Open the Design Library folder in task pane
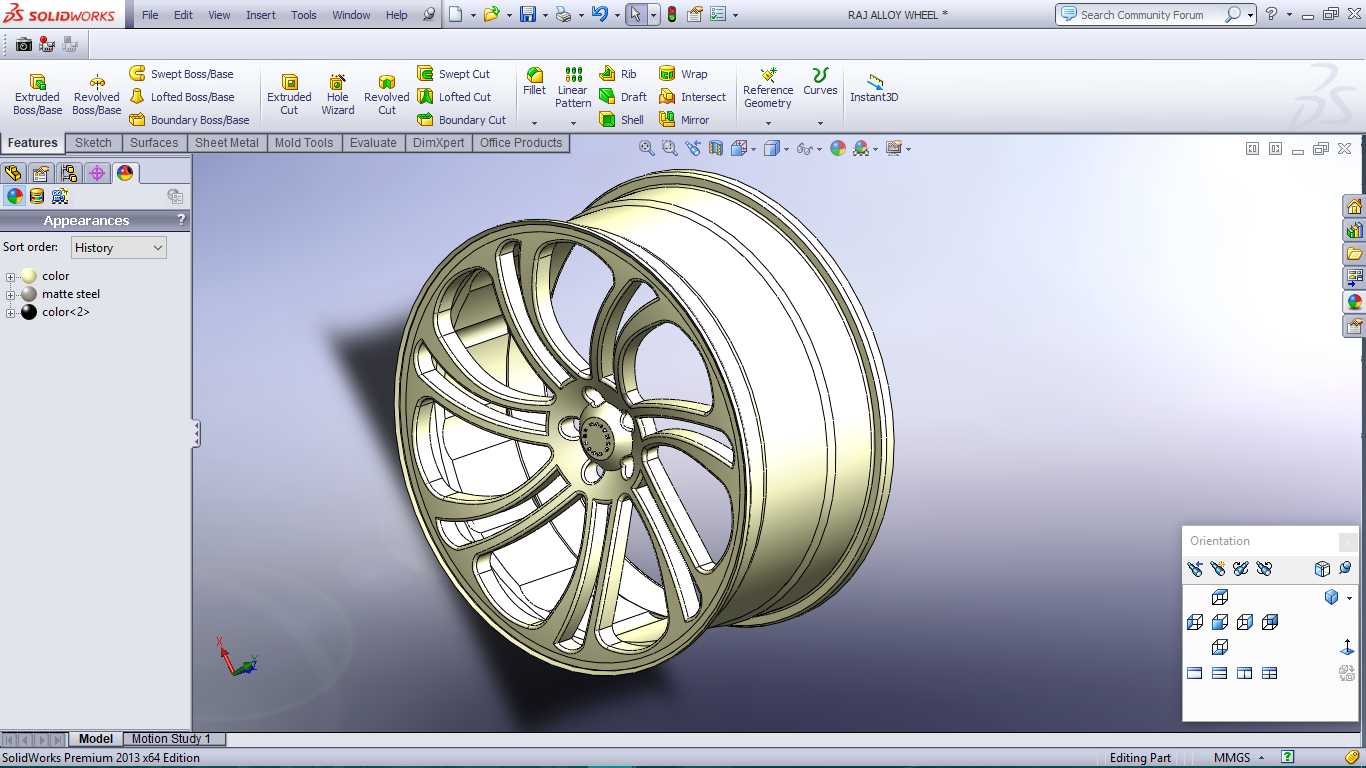 [x=1355, y=254]
